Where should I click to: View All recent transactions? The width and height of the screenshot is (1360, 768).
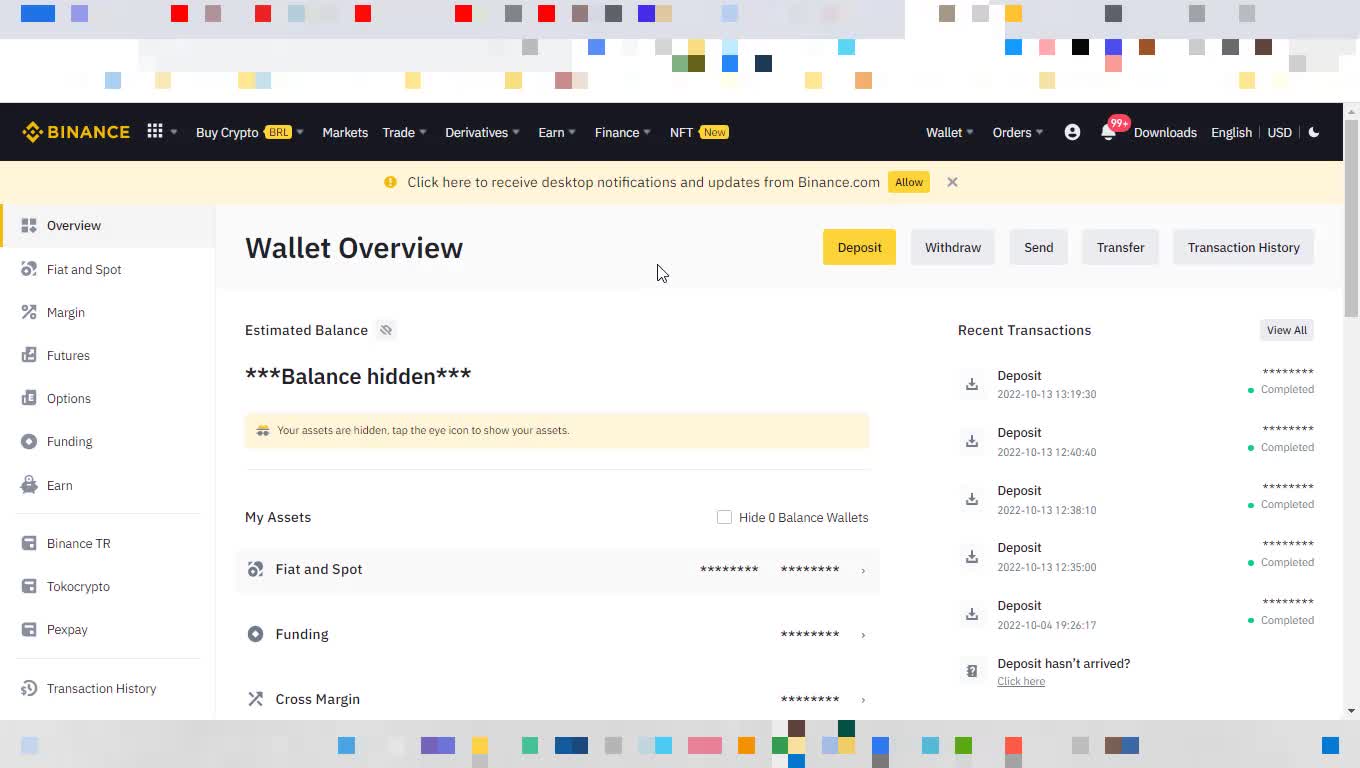(1286, 330)
